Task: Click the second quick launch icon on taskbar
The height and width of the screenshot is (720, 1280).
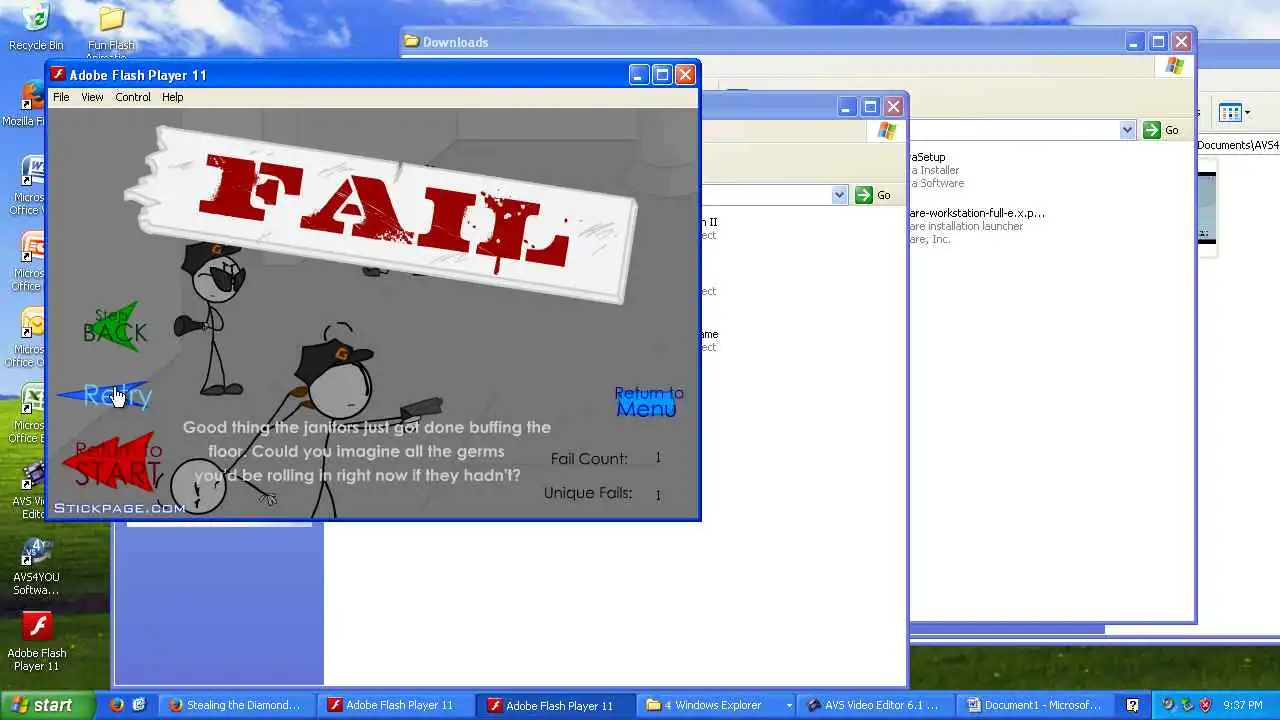Action: pyautogui.click(x=139, y=705)
